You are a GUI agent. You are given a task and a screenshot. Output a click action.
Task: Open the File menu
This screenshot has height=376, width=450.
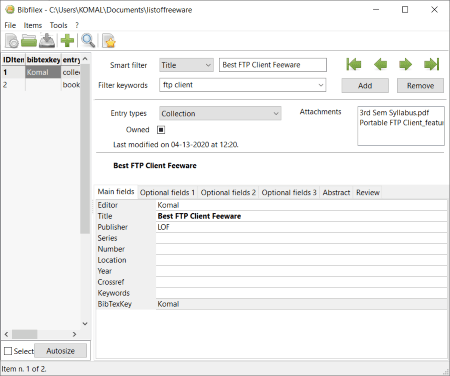click(x=10, y=25)
